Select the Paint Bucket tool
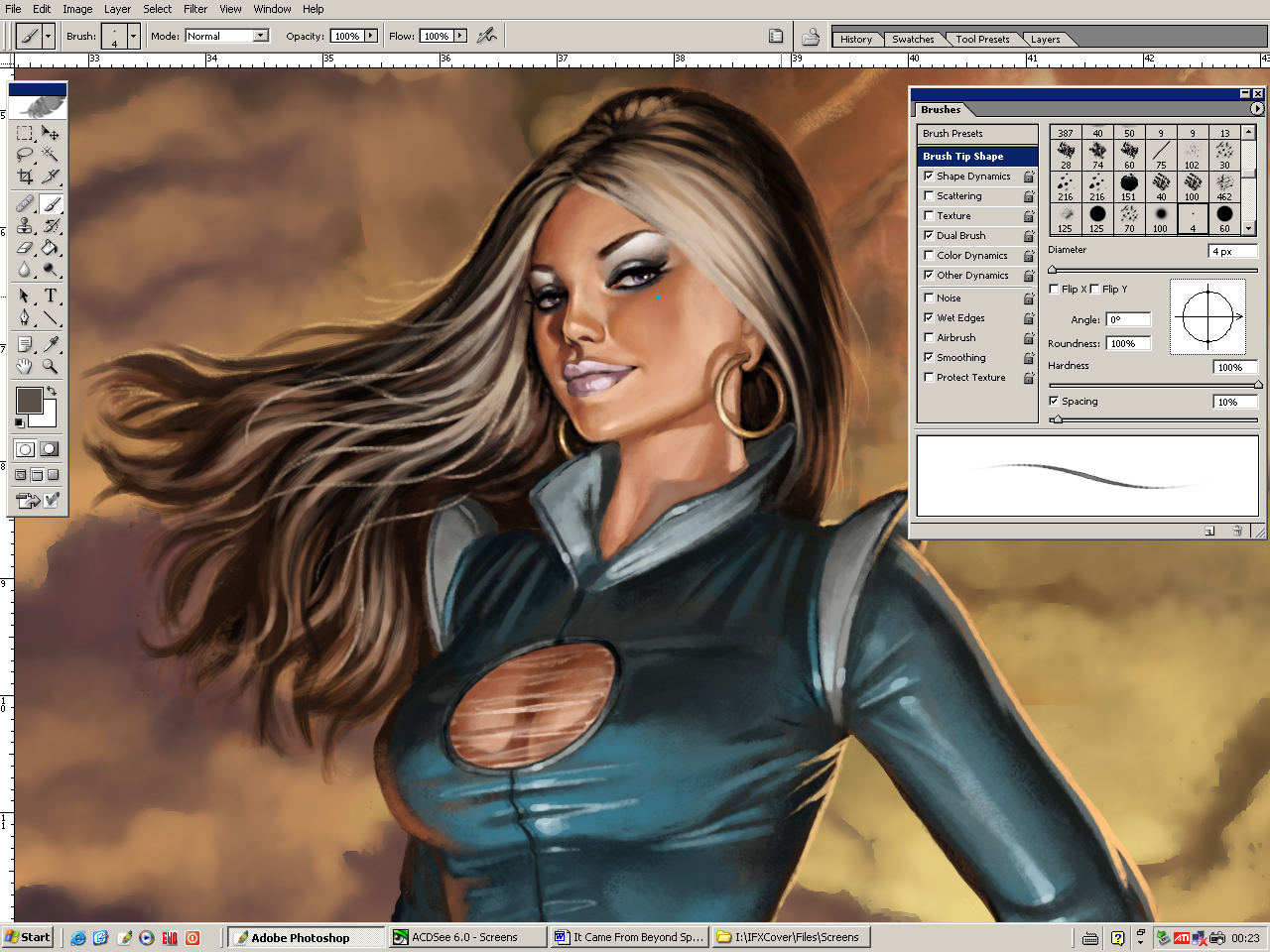Screen dimensions: 1270x952 (51, 248)
